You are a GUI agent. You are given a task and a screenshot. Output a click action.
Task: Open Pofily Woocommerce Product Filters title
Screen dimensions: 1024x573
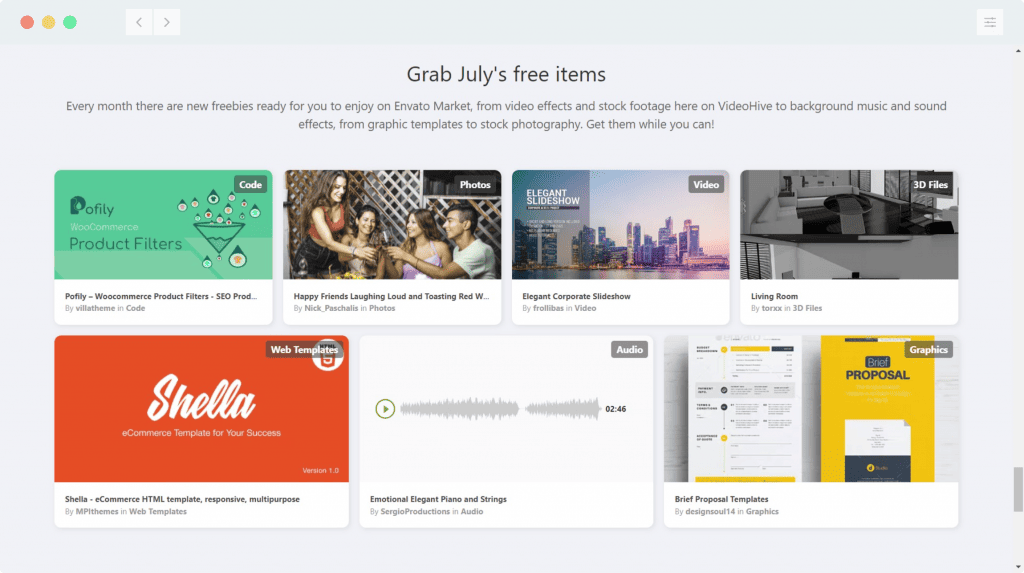point(161,296)
